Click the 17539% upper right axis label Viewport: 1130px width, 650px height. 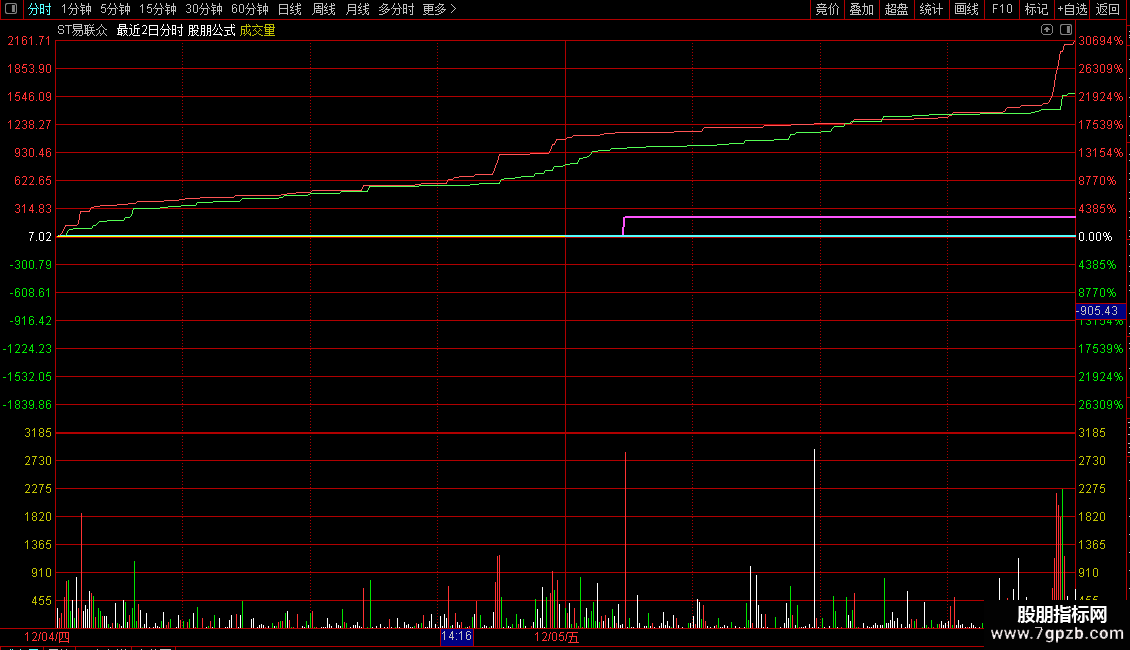coord(1100,125)
